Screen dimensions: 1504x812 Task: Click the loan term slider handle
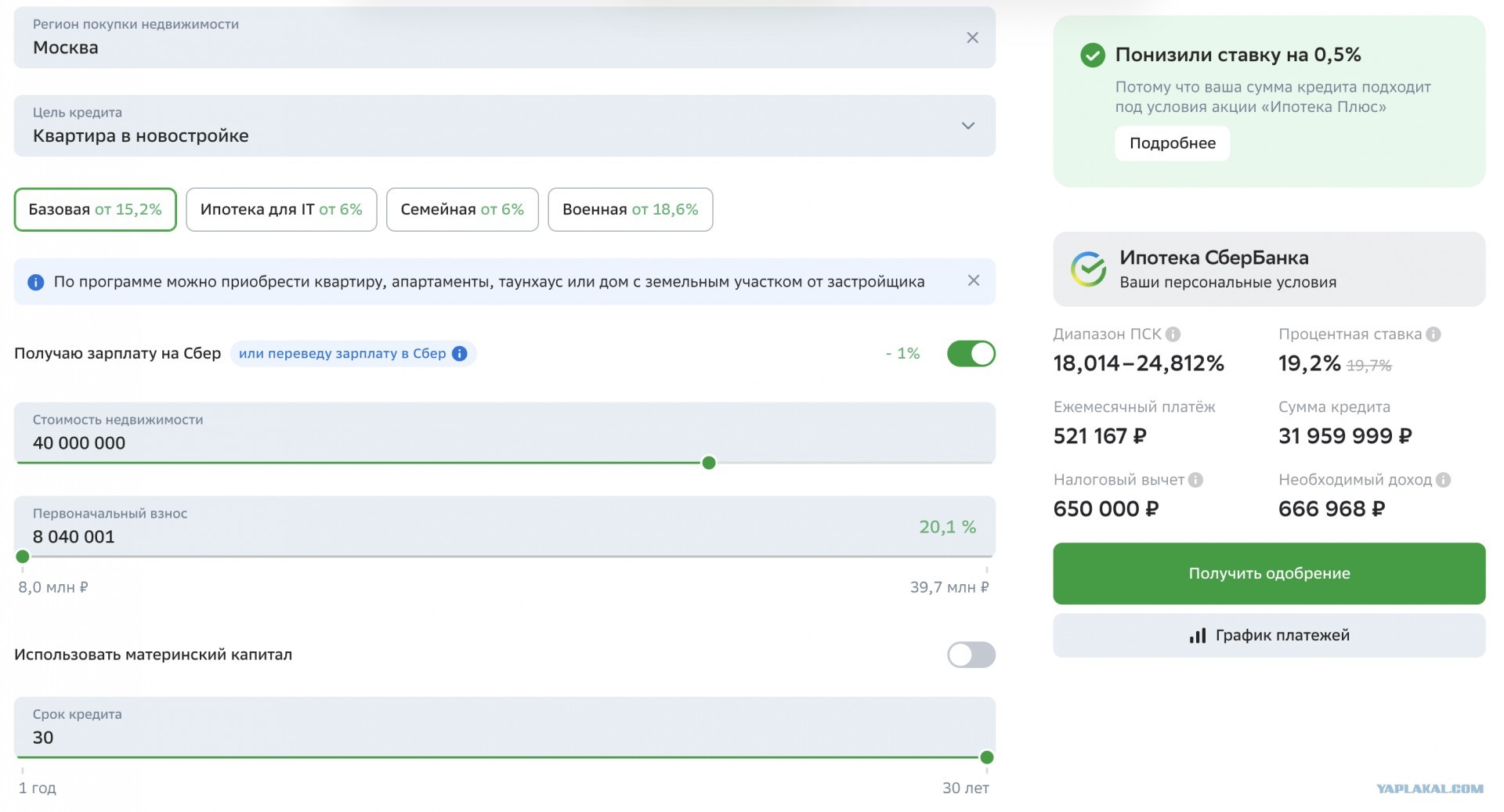pyautogui.click(x=987, y=757)
